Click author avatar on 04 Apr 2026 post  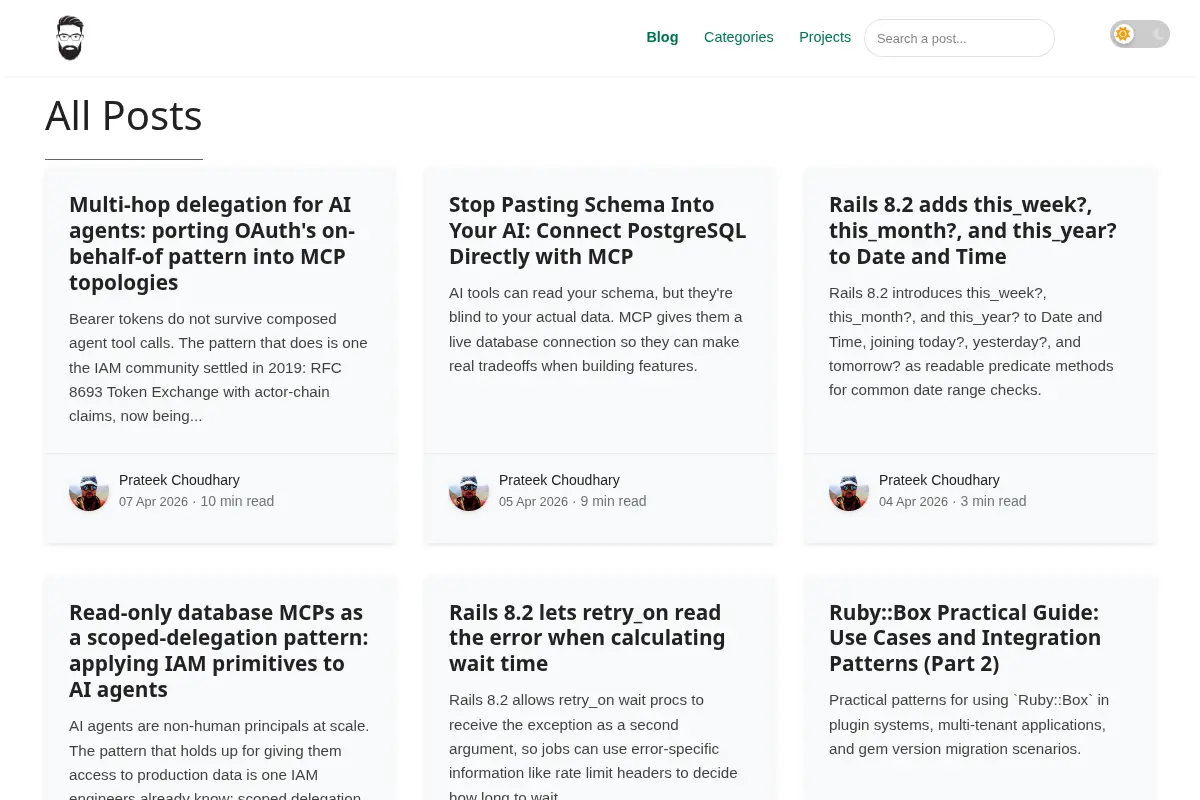[x=849, y=491]
